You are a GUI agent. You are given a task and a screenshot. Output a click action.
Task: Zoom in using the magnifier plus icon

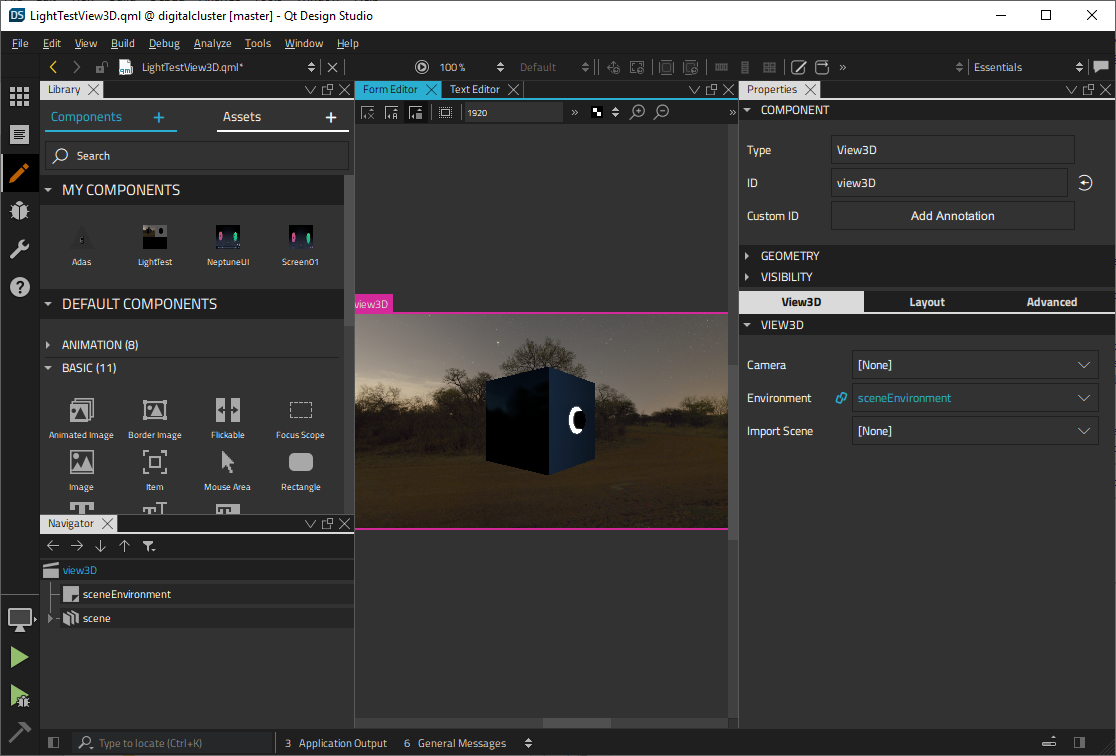(638, 111)
